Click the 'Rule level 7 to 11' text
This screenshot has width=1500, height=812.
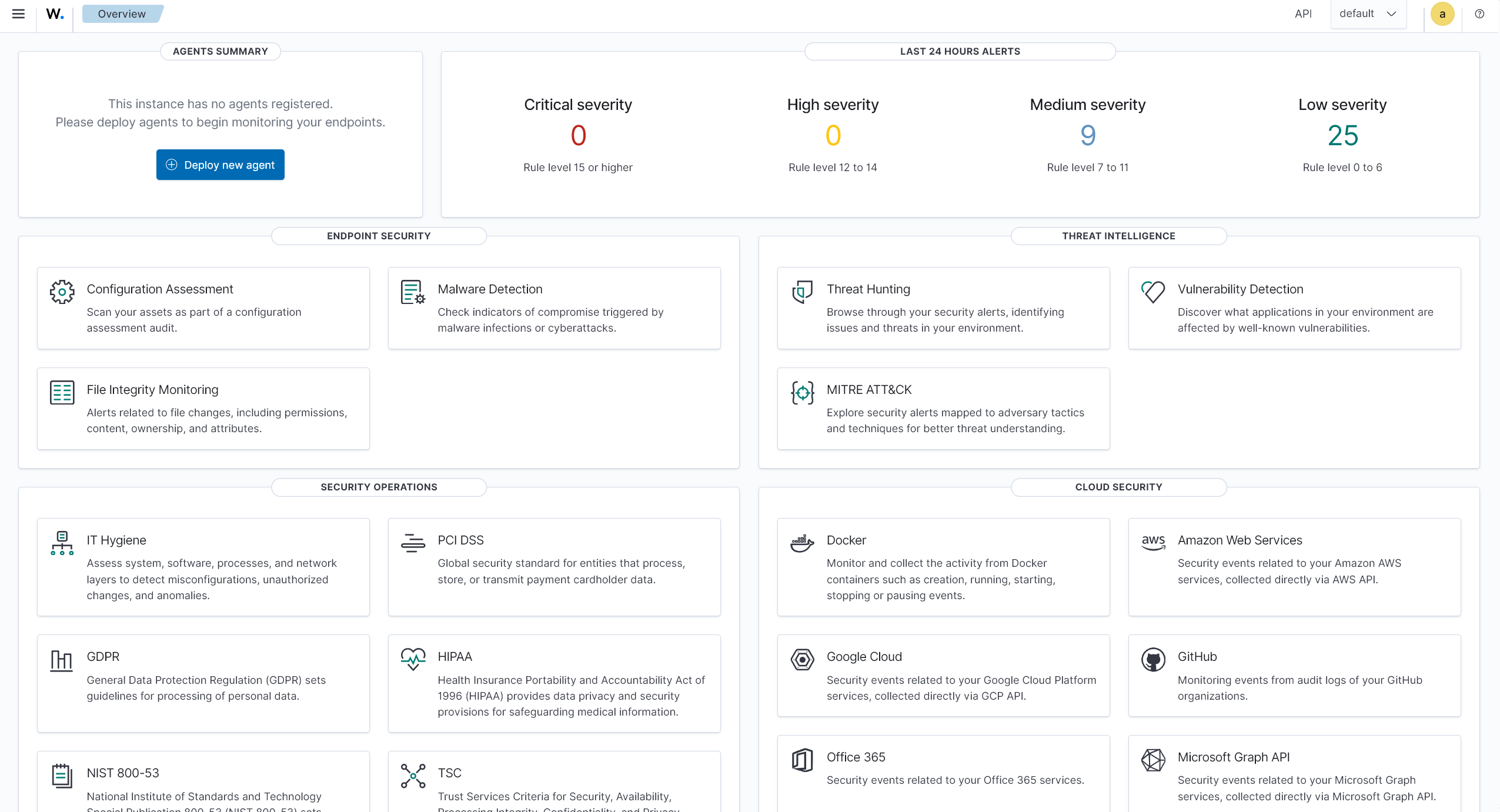coord(1087,168)
